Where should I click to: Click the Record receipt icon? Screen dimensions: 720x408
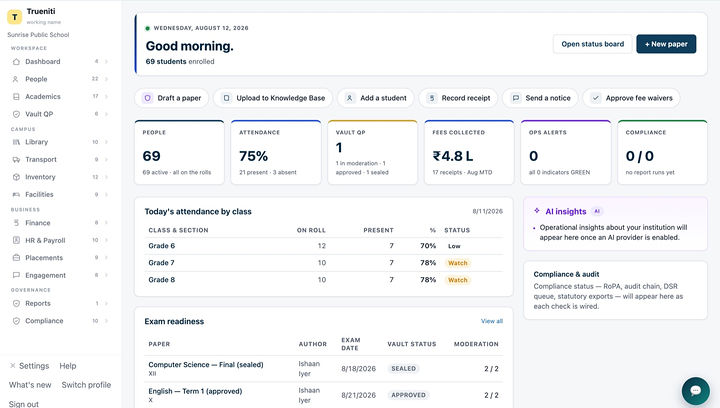[x=432, y=98]
